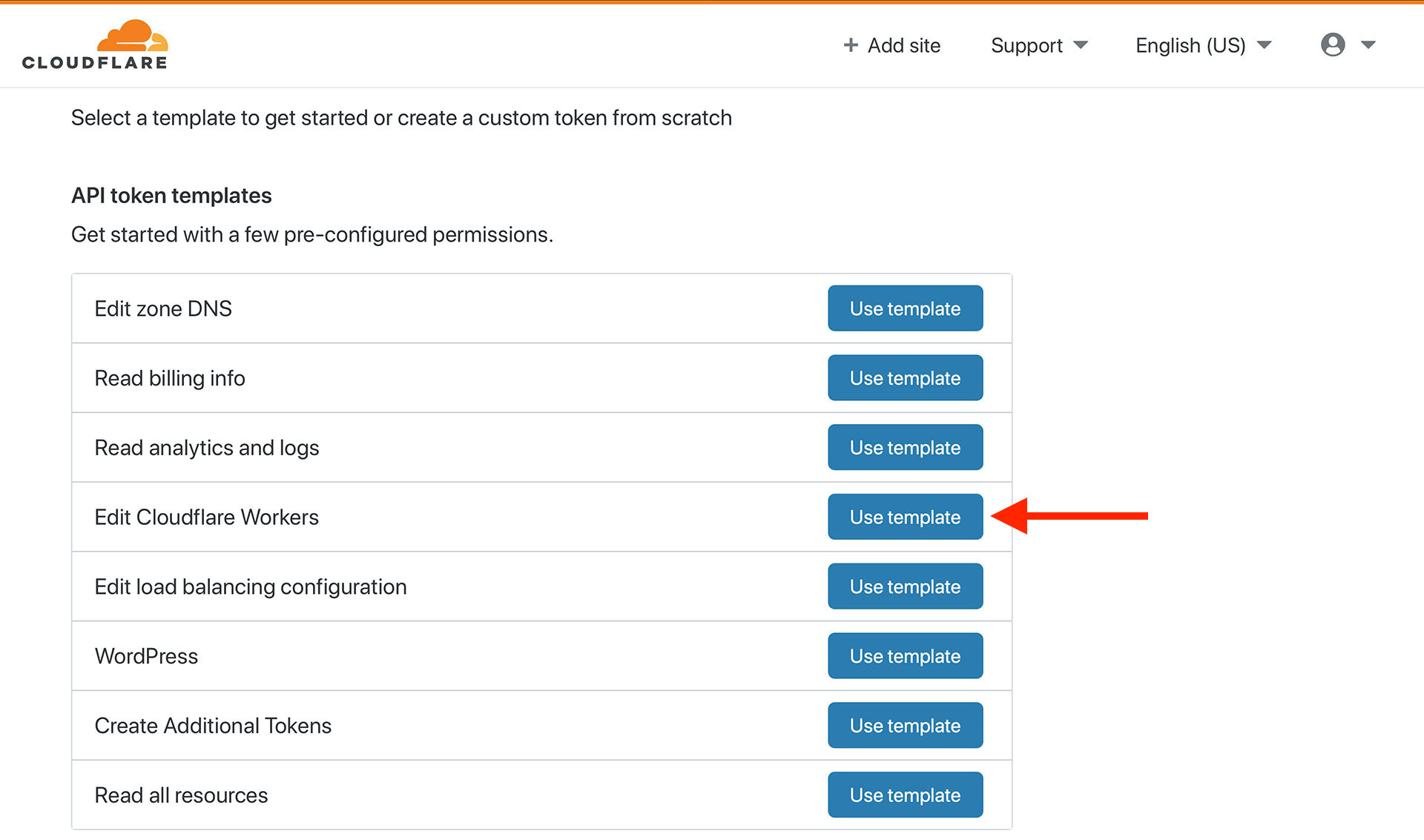Use template for Edit load balancing configuration
This screenshot has width=1424, height=840.
click(x=905, y=586)
